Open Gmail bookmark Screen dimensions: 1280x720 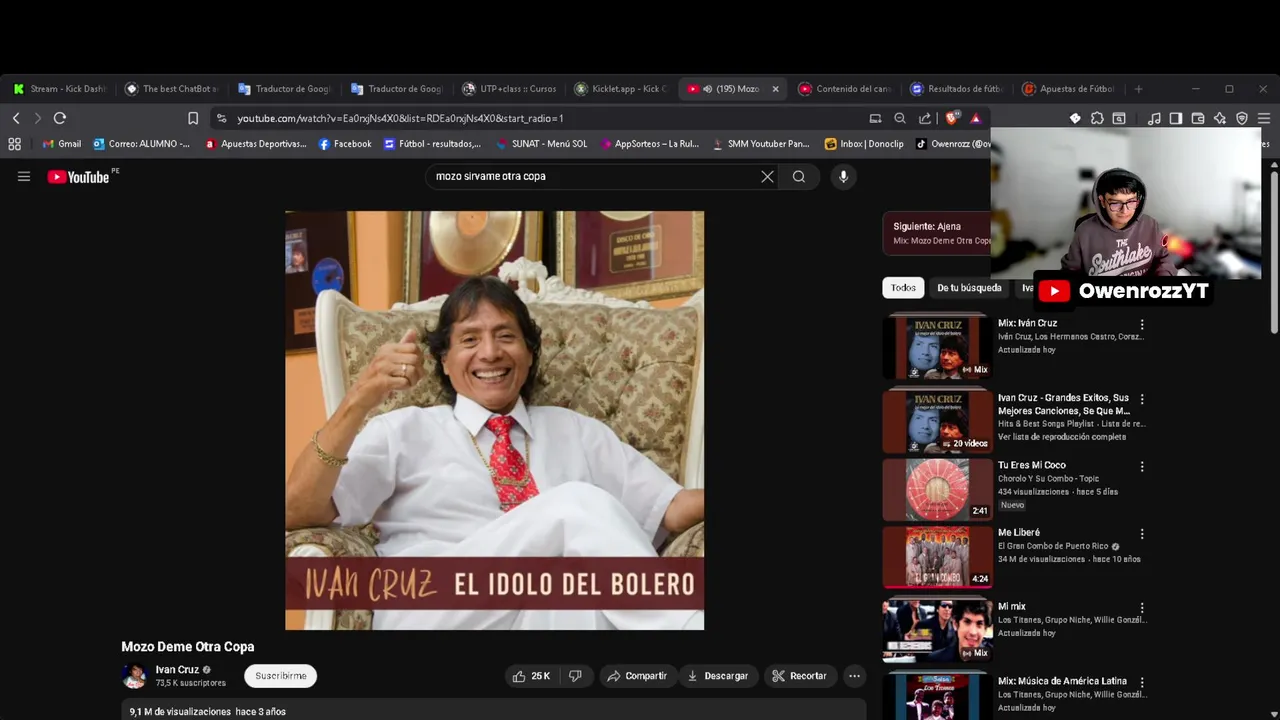click(x=61, y=144)
